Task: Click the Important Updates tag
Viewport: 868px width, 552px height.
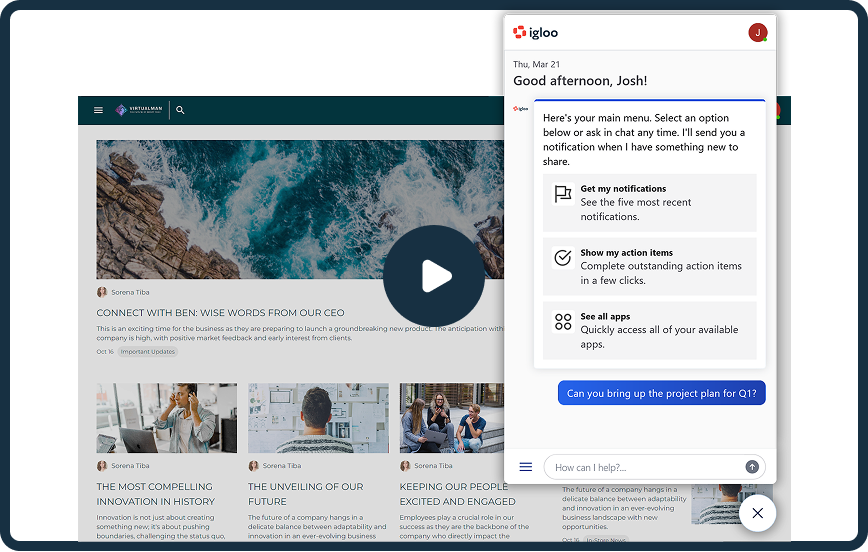Action: (148, 352)
